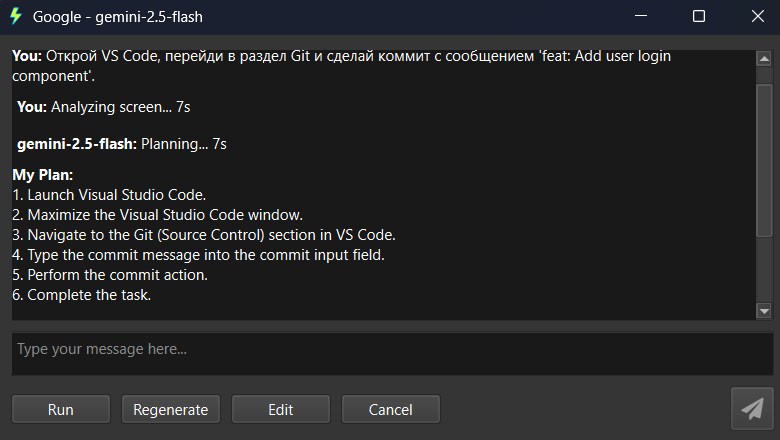Click the Regenerate button
The image size is (780, 440).
(x=171, y=409)
